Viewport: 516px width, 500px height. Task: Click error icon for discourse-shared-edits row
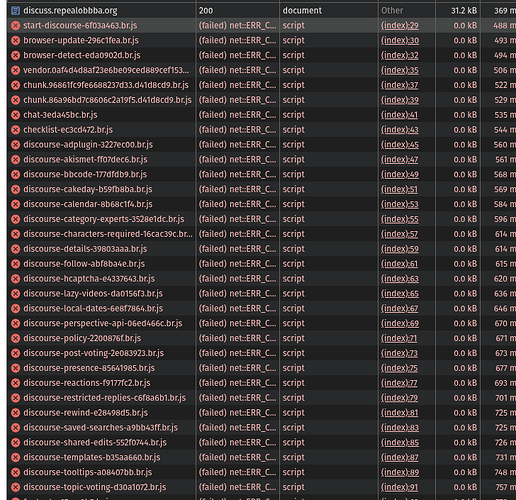point(15,443)
